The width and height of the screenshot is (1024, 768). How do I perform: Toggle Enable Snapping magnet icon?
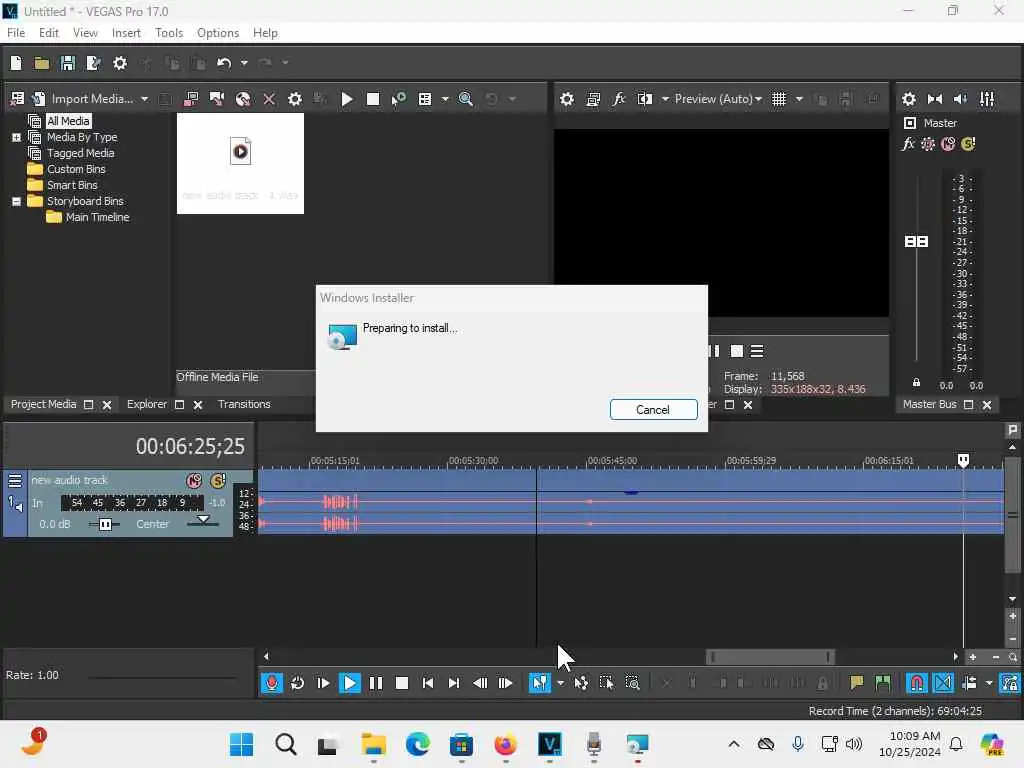click(917, 683)
